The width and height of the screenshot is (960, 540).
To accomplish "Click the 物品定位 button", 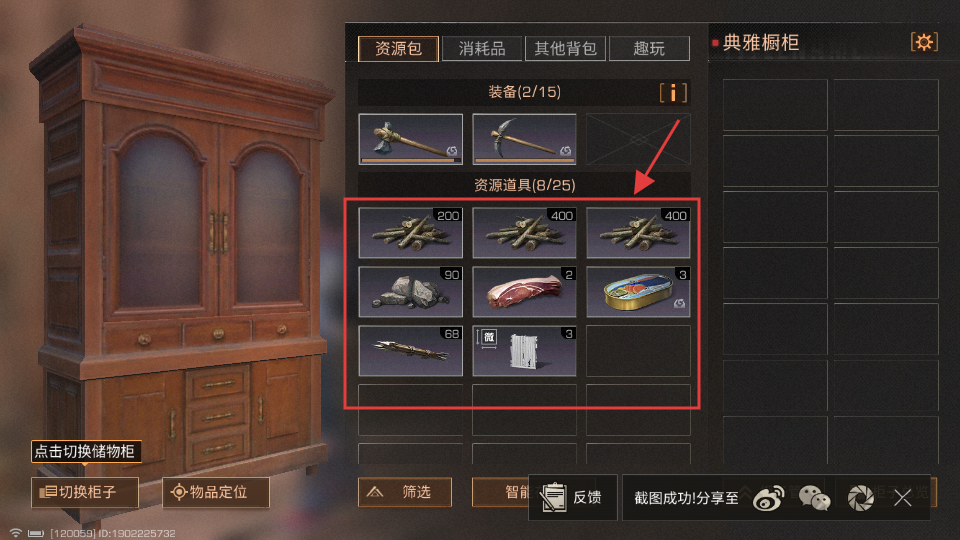I will coord(216,492).
